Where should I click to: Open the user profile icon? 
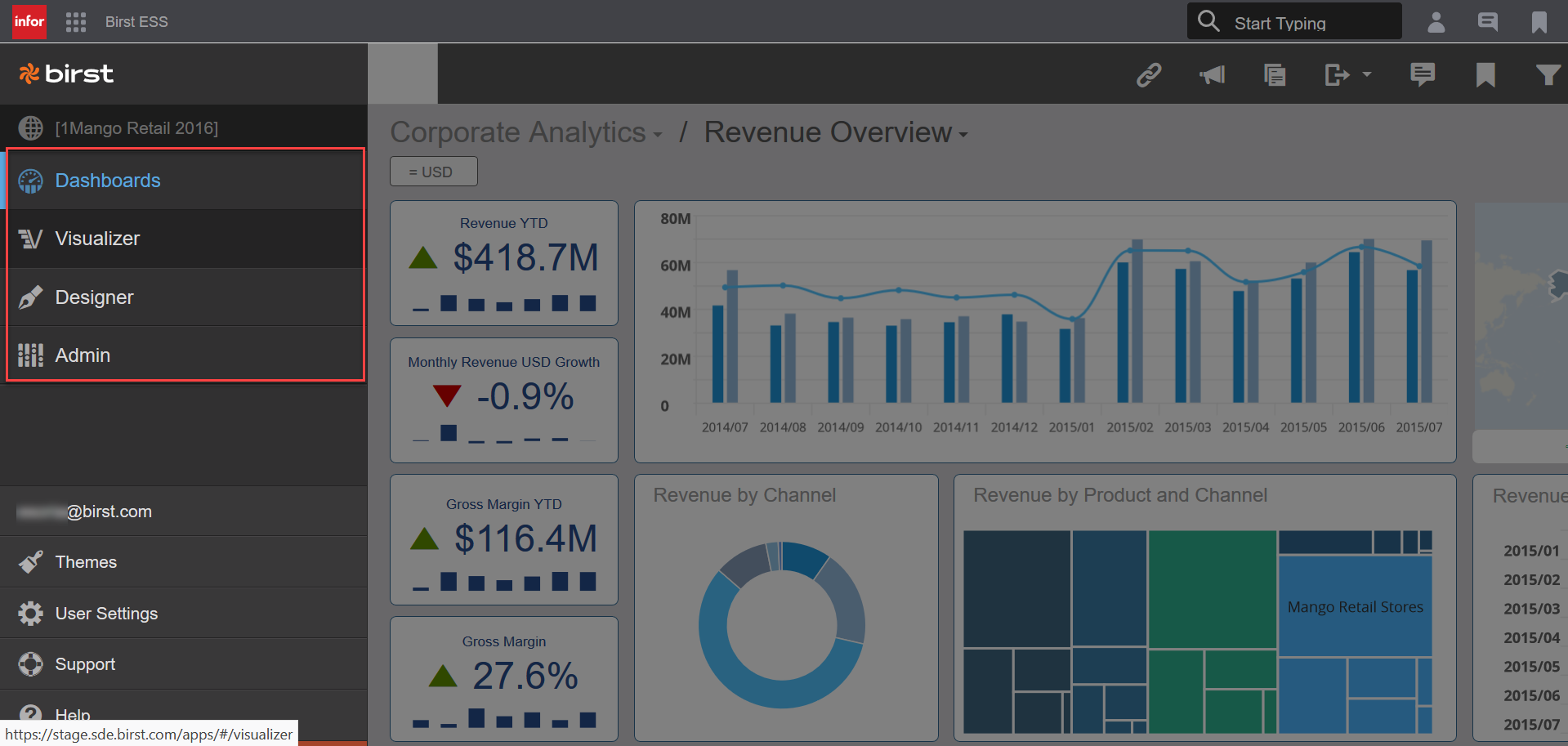(1436, 22)
